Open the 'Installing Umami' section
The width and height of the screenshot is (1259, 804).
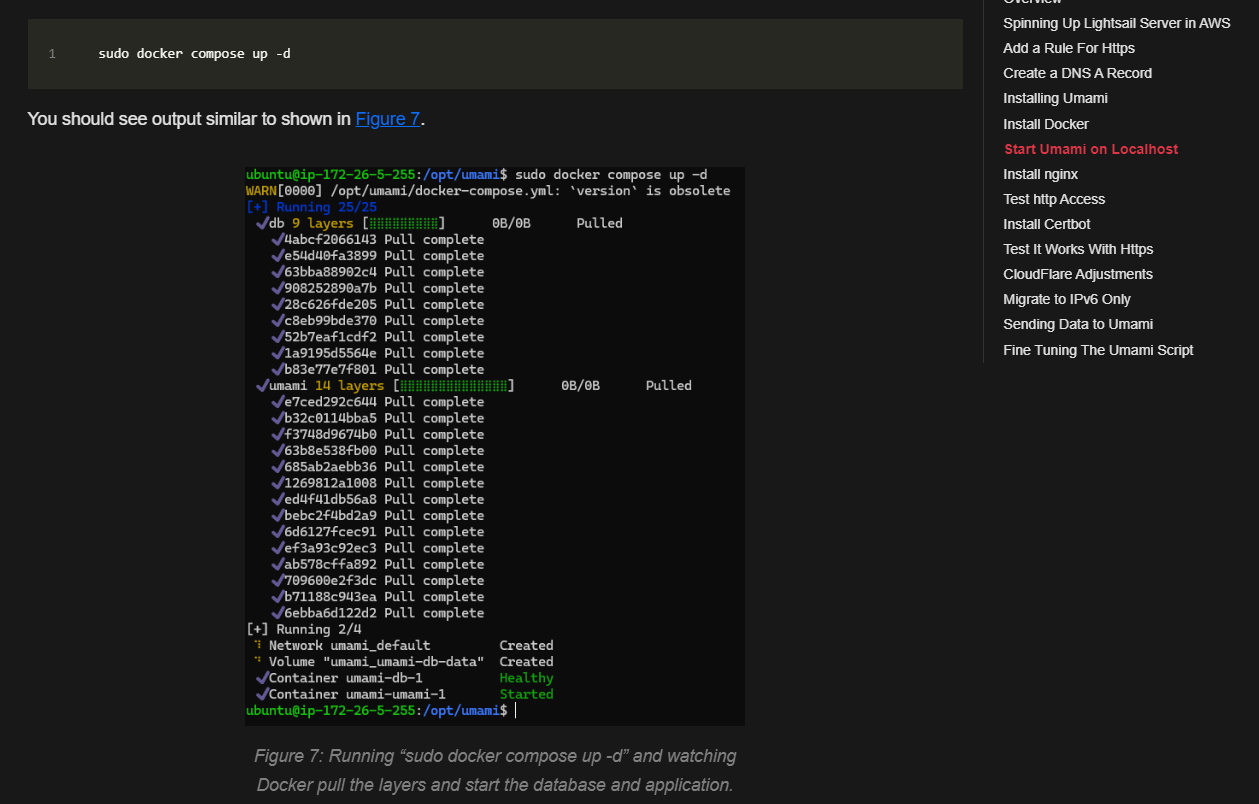click(x=1055, y=98)
